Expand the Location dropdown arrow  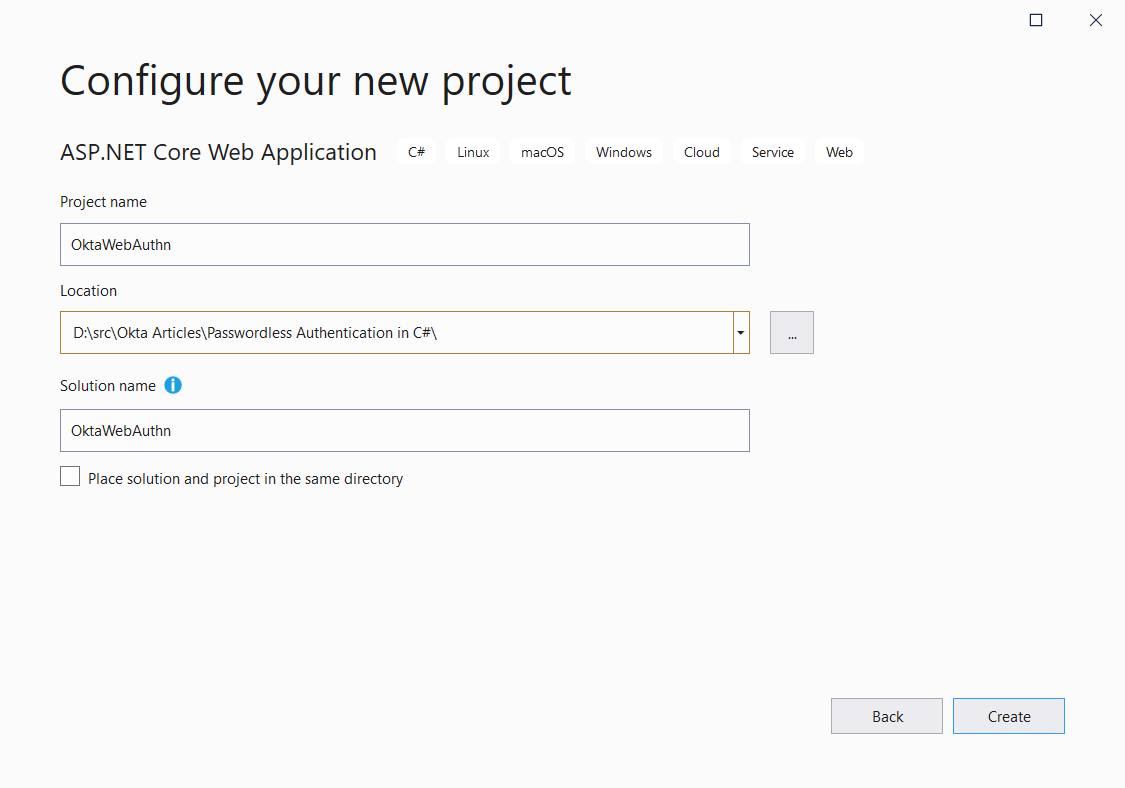pos(741,333)
